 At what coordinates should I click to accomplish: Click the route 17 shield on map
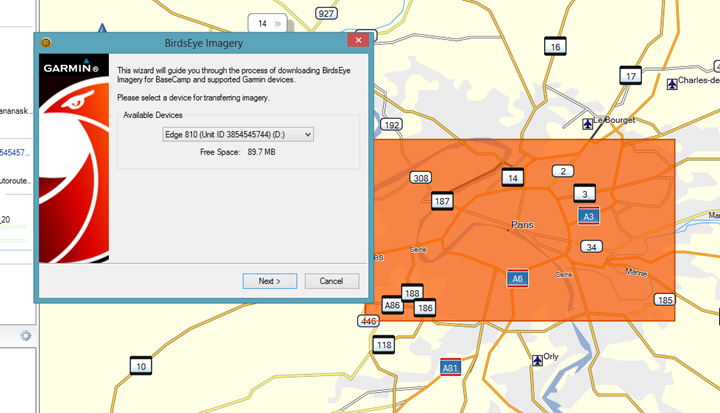[630, 76]
